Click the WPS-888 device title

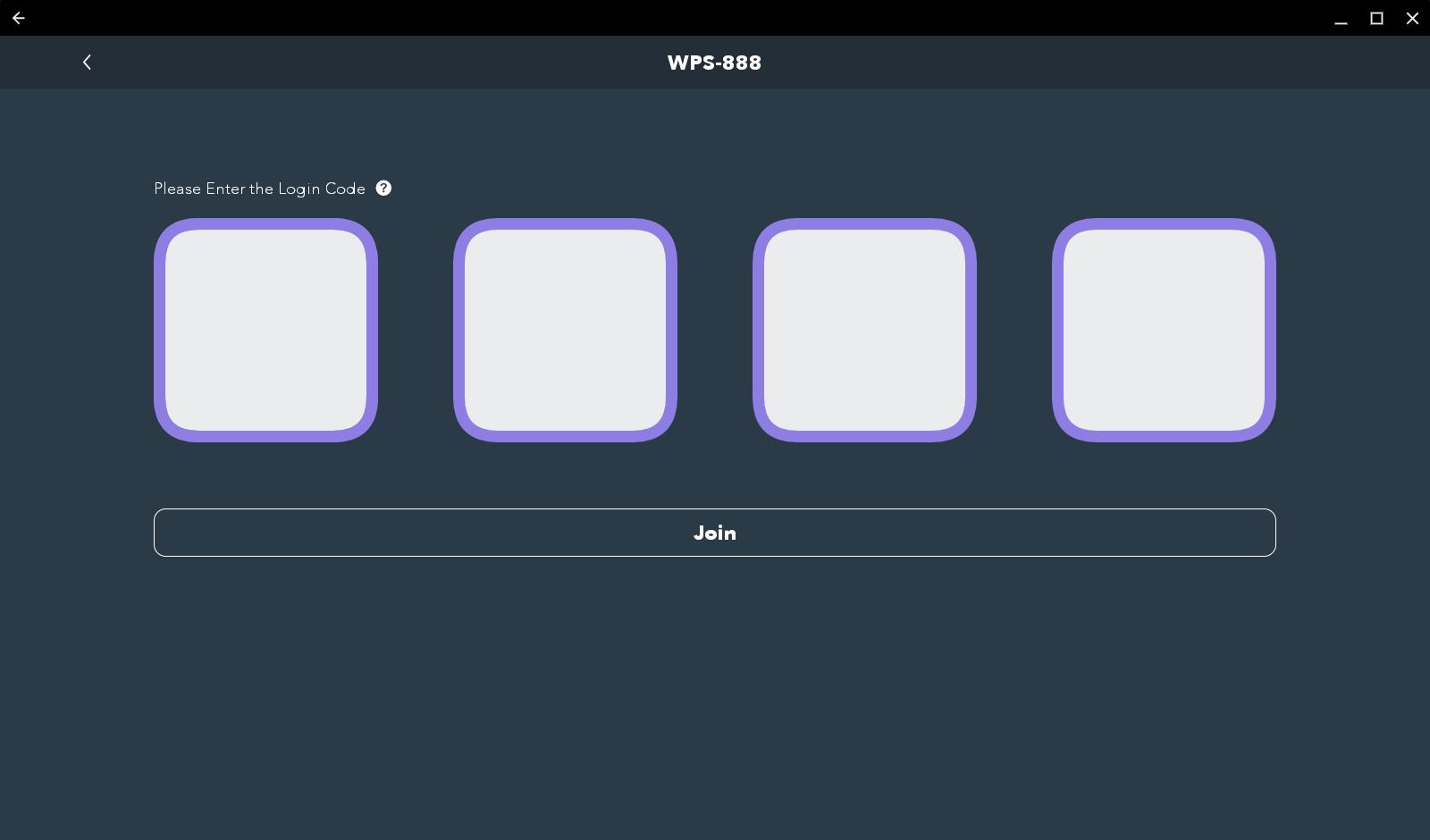(714, 63)
